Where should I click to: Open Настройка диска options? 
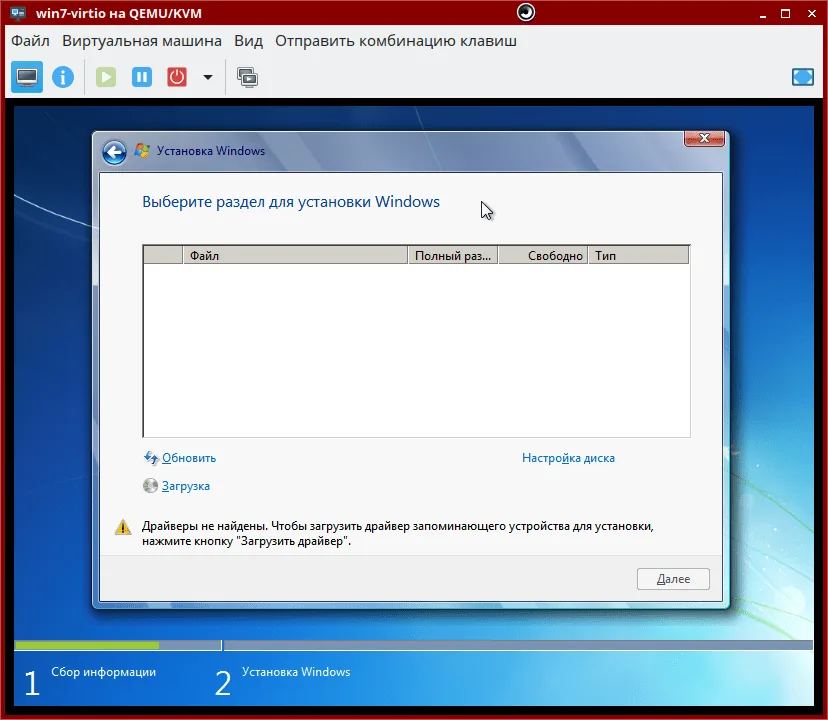(568, 458)
